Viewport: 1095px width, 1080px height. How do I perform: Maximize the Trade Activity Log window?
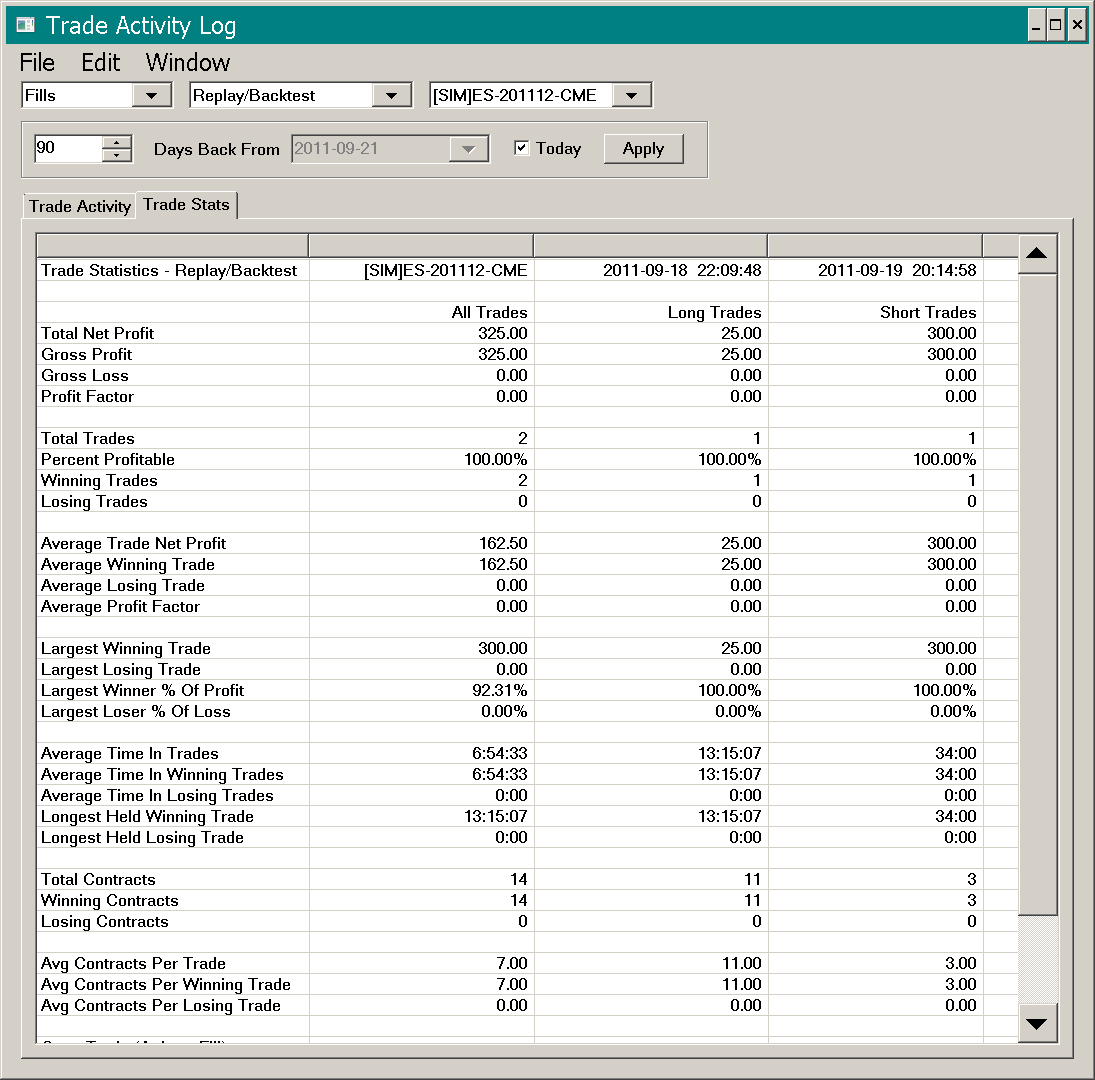click(1056, 26)
